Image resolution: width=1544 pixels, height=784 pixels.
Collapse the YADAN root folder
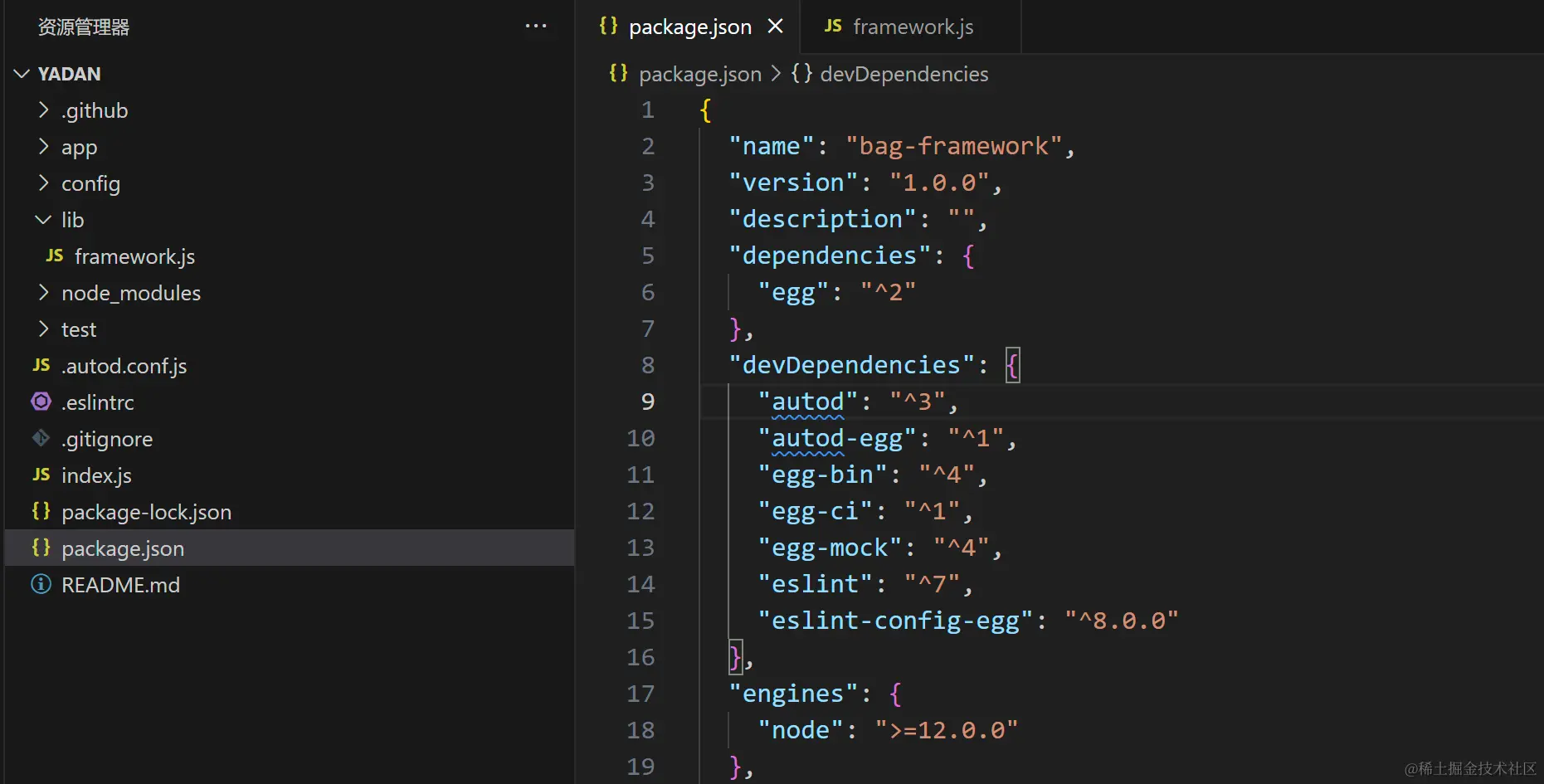click(22, 74)
